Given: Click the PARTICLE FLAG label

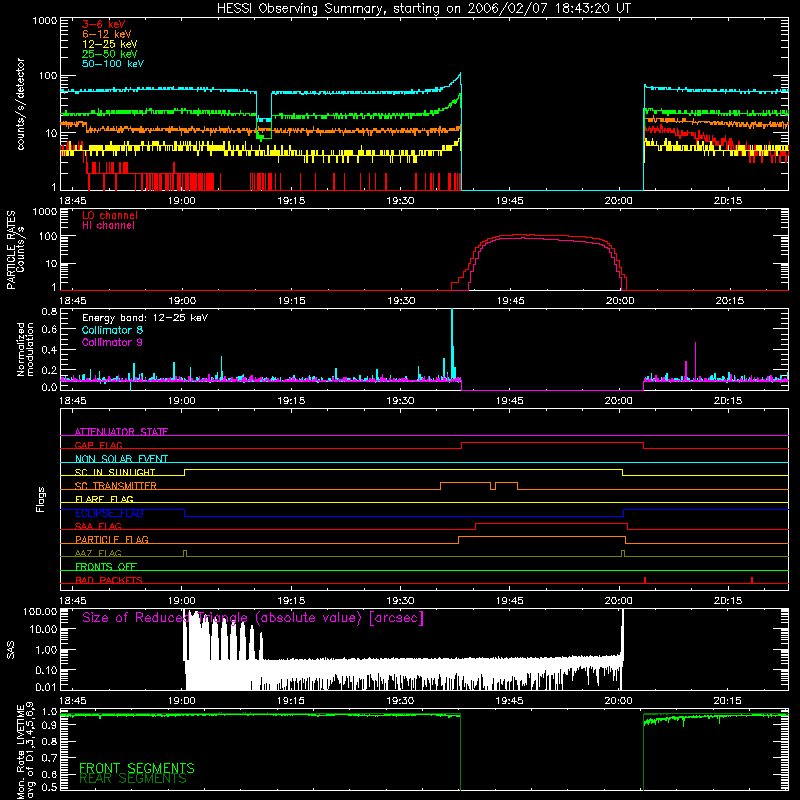Looking at the screenshot, I should click(x=112, y=539).
